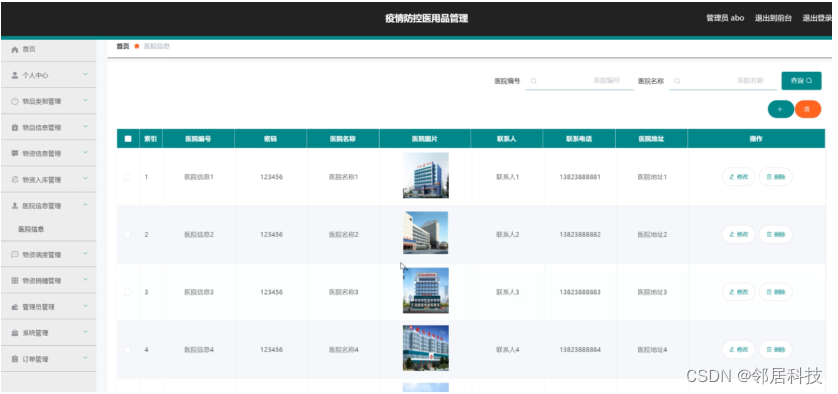Collapse the 医院信息管理 chevron
Viewport: 838px width, 394px height.
[x=86, y=205]
